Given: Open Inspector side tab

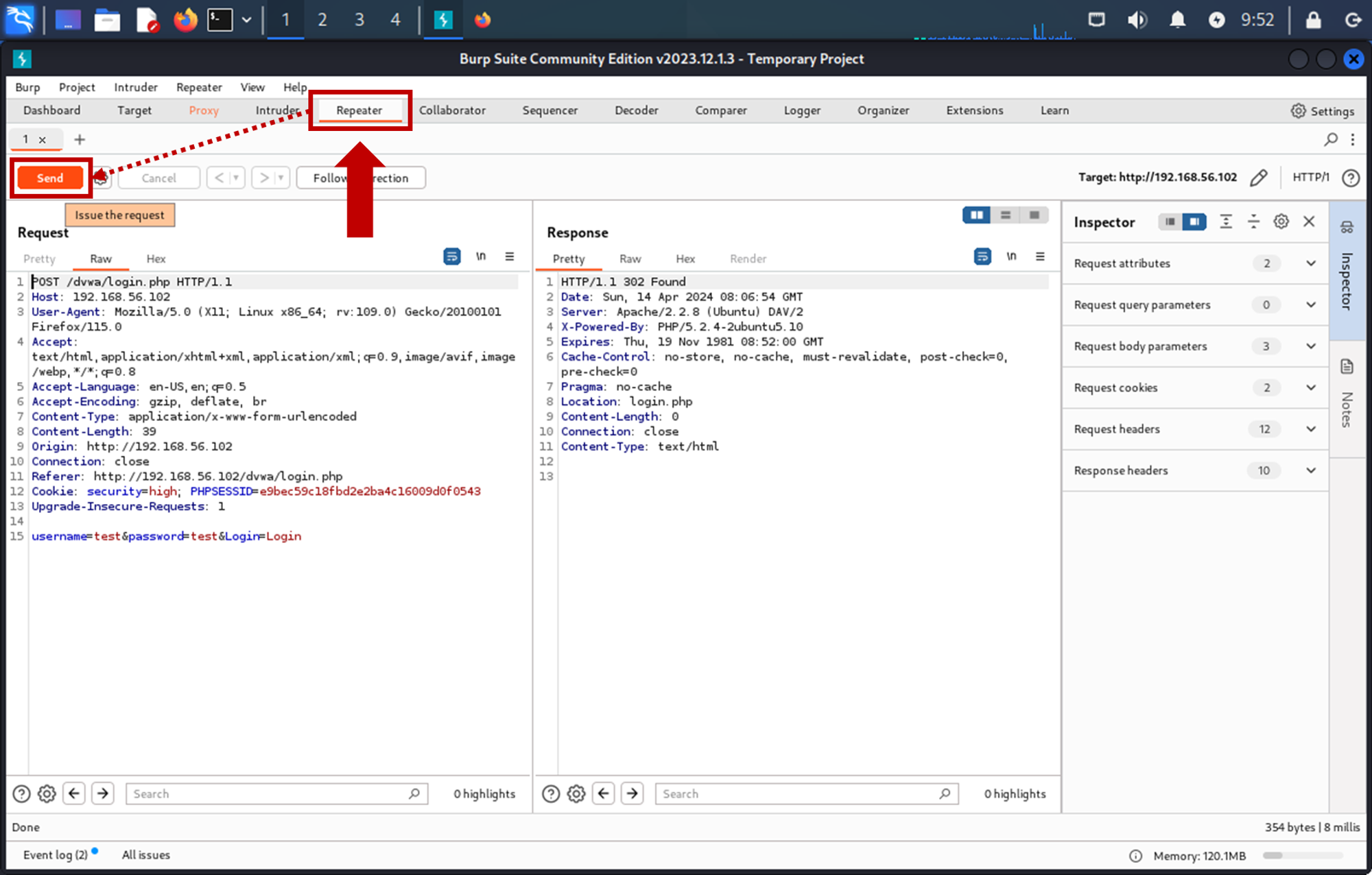Looking at the screenshot, I should tap(1347, 270).
